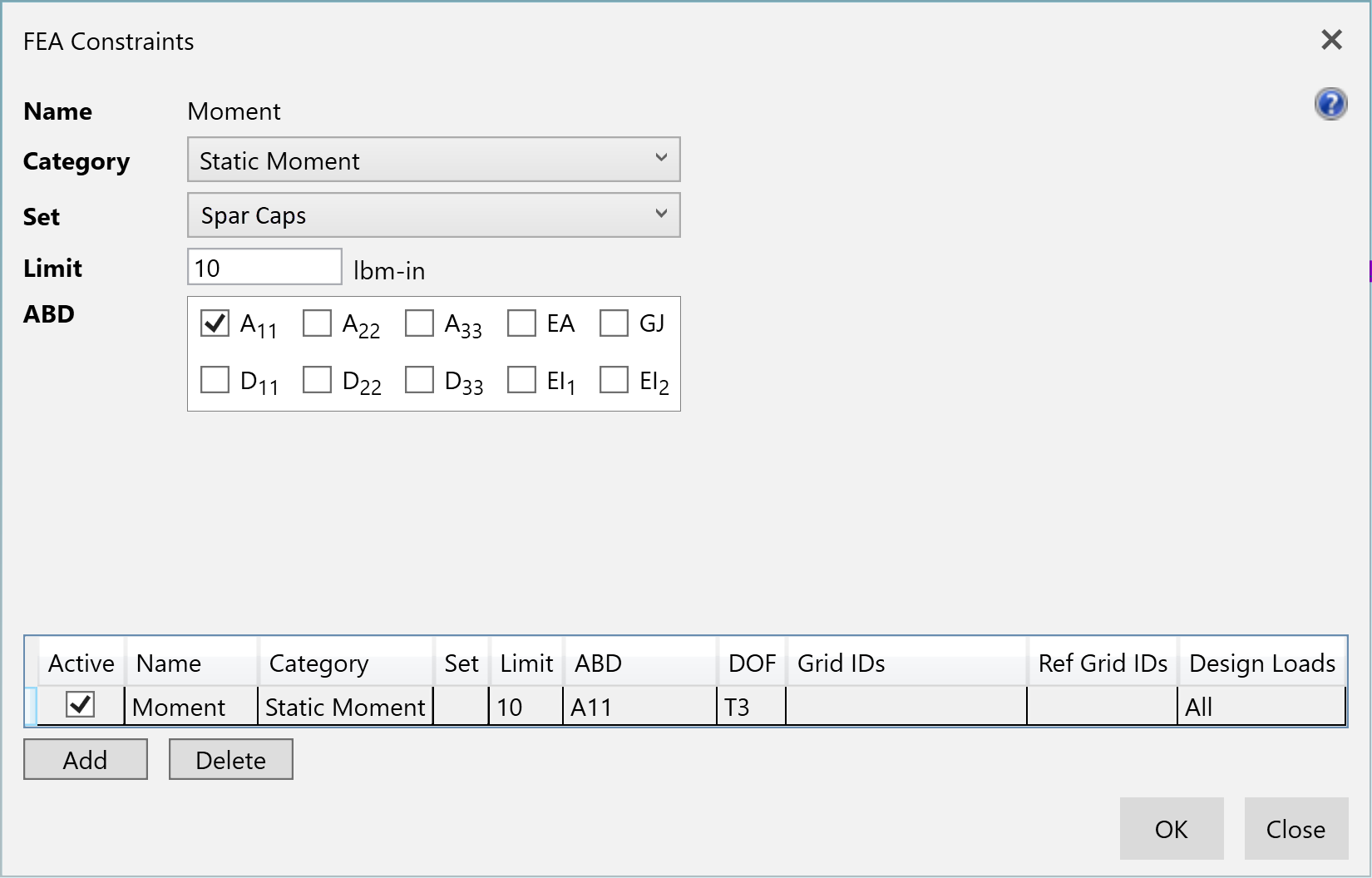
Task: Click the ABD column header in table
Action: [x=640, y=663]
